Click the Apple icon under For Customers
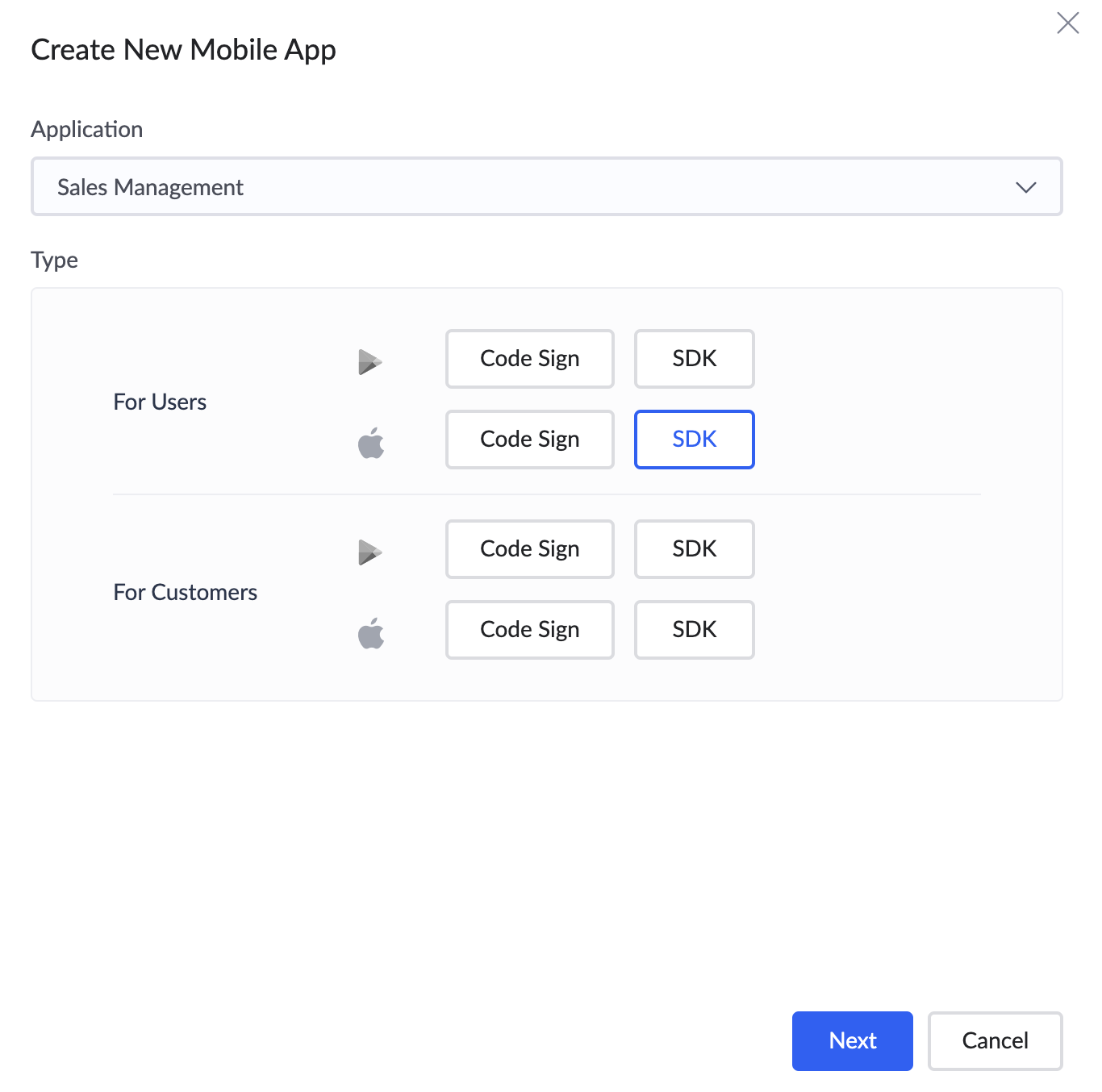The height and width of the screenshot is (1092, 1102). [371, 633]
